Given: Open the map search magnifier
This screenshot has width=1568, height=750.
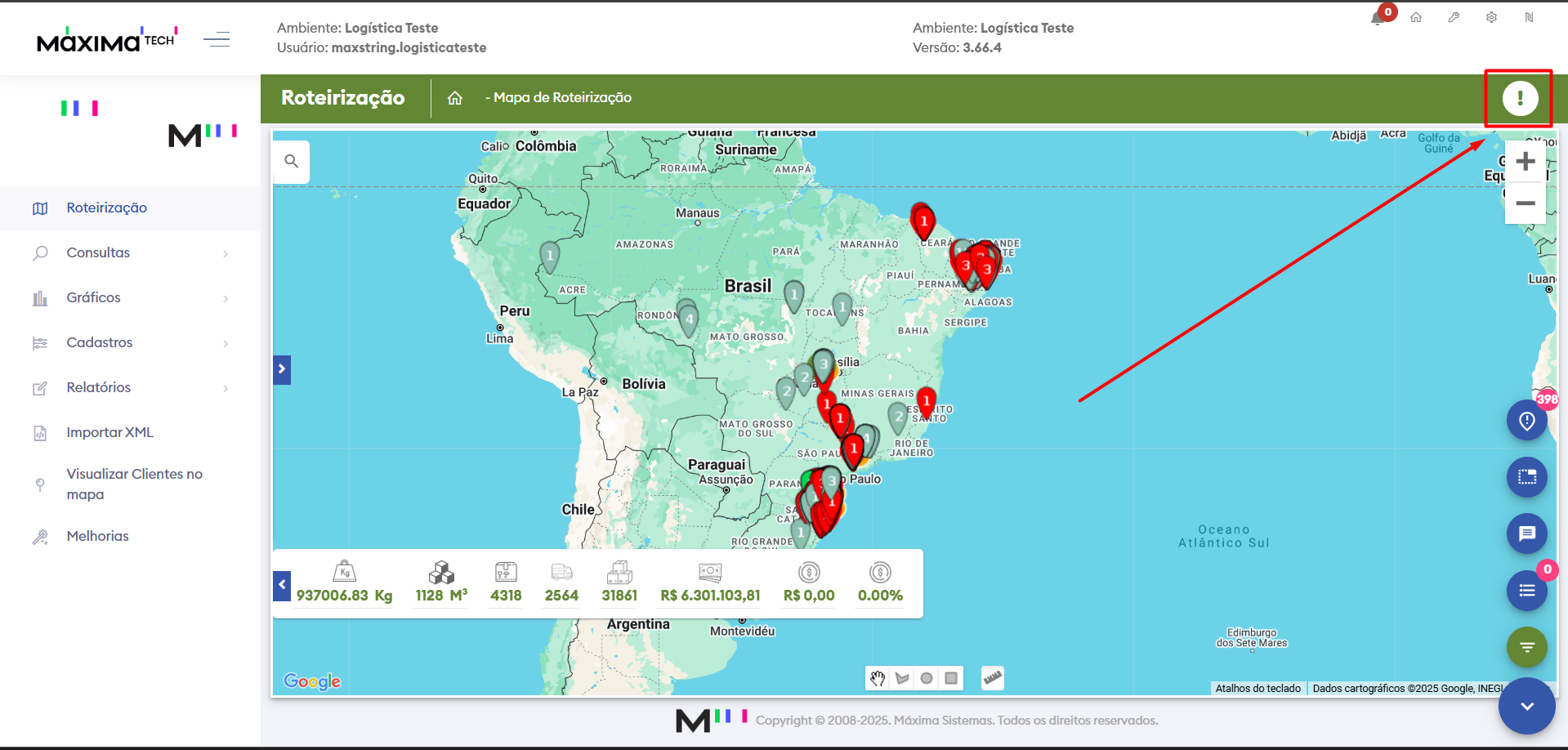Looking at the screenshot, I should [x=291, y=162].
